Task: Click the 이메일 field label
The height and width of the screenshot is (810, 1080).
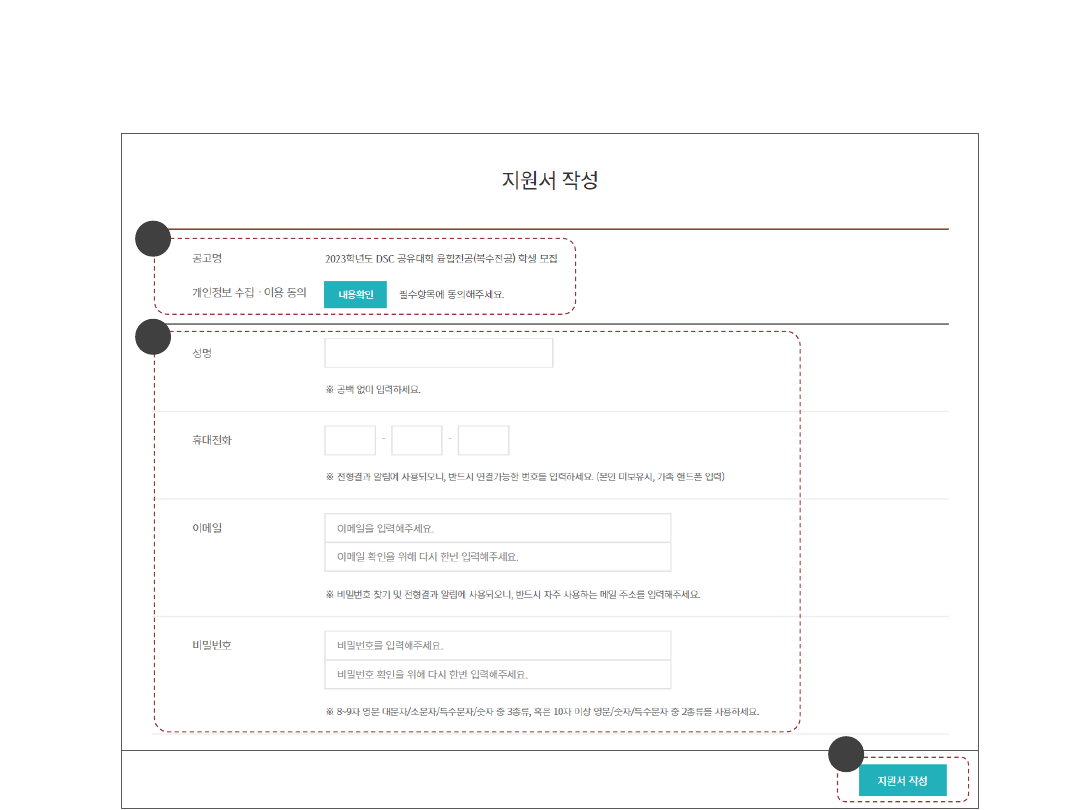Action: (x=207, y=528)
